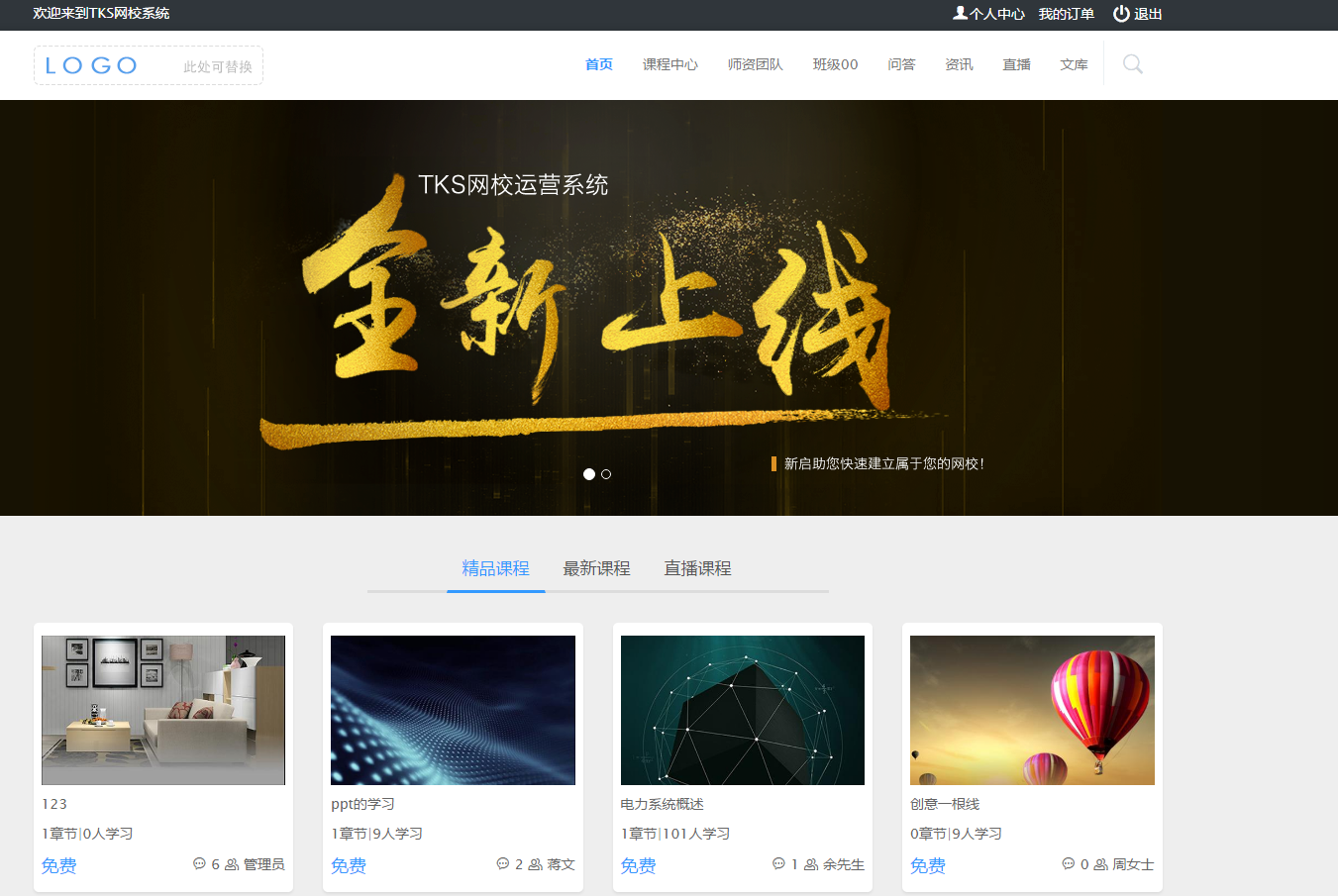The width and height of the screenshot is (1338, 896).
Task: Click the 欢迎来到TKS网校系统 welcome text
Action: (101, 13)
